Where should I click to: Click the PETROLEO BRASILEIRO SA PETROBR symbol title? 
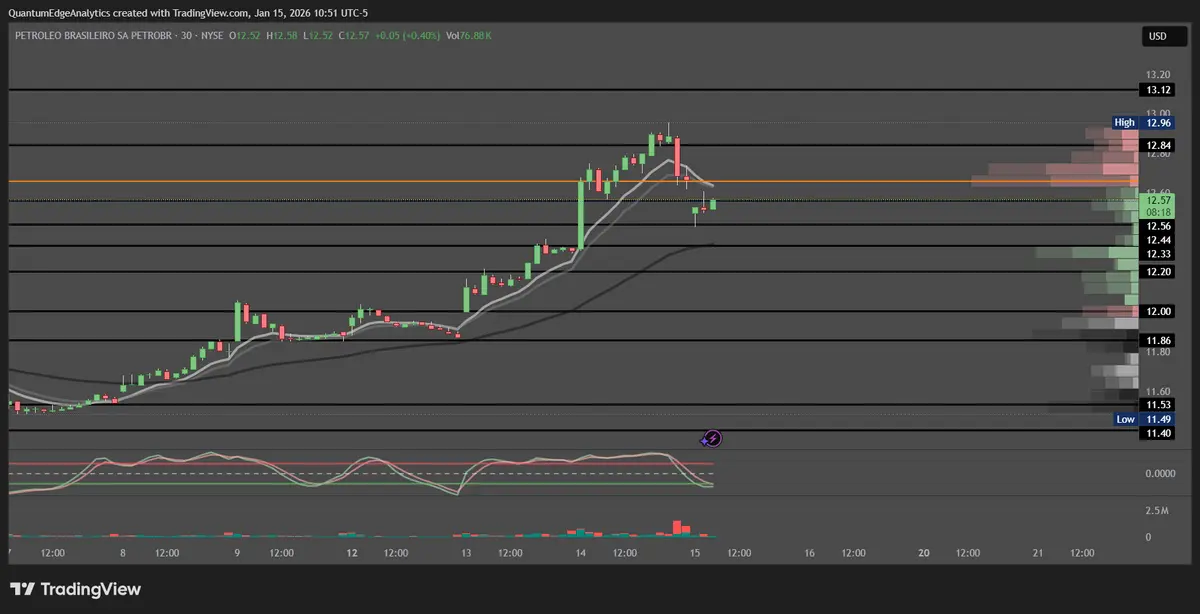pyautogui.click(x=94, y=36)
